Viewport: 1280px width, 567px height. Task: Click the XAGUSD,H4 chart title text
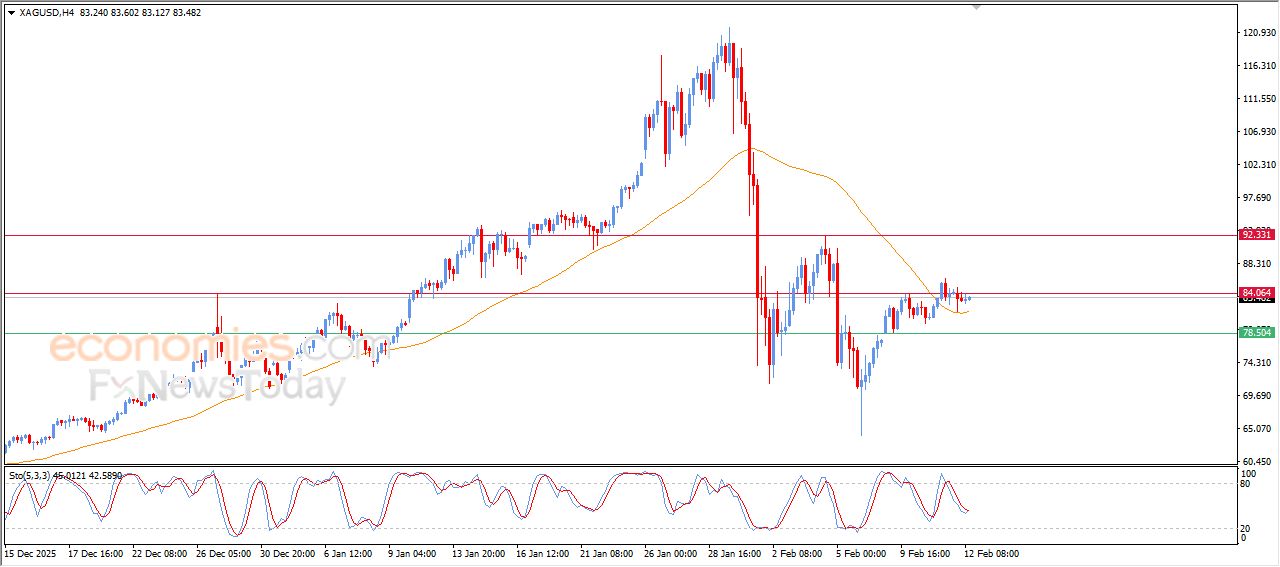[x=47, y=13]
